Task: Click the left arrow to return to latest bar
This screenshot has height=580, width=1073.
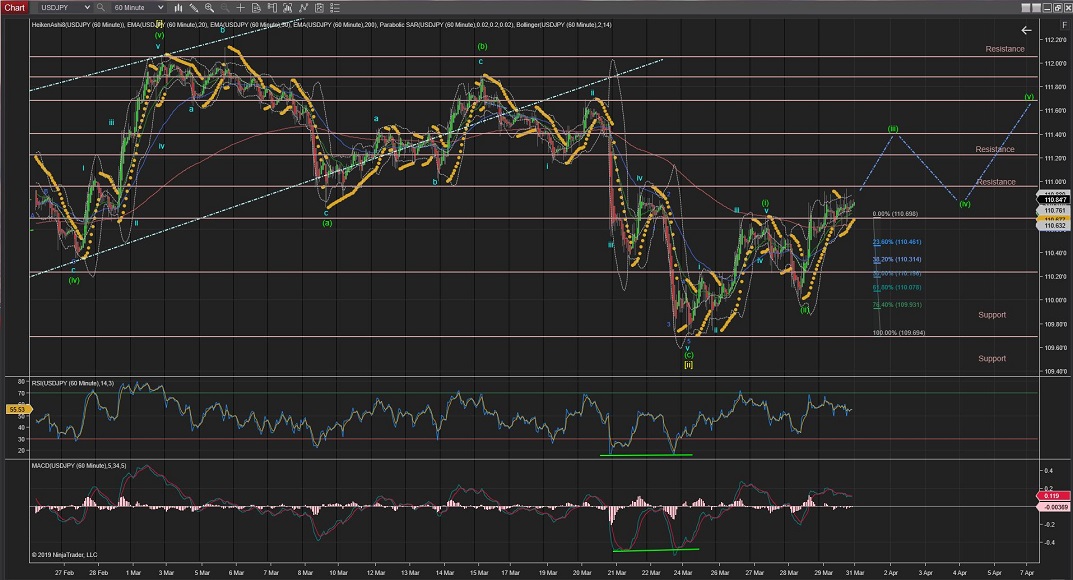Action: (x=1025, y=31)
